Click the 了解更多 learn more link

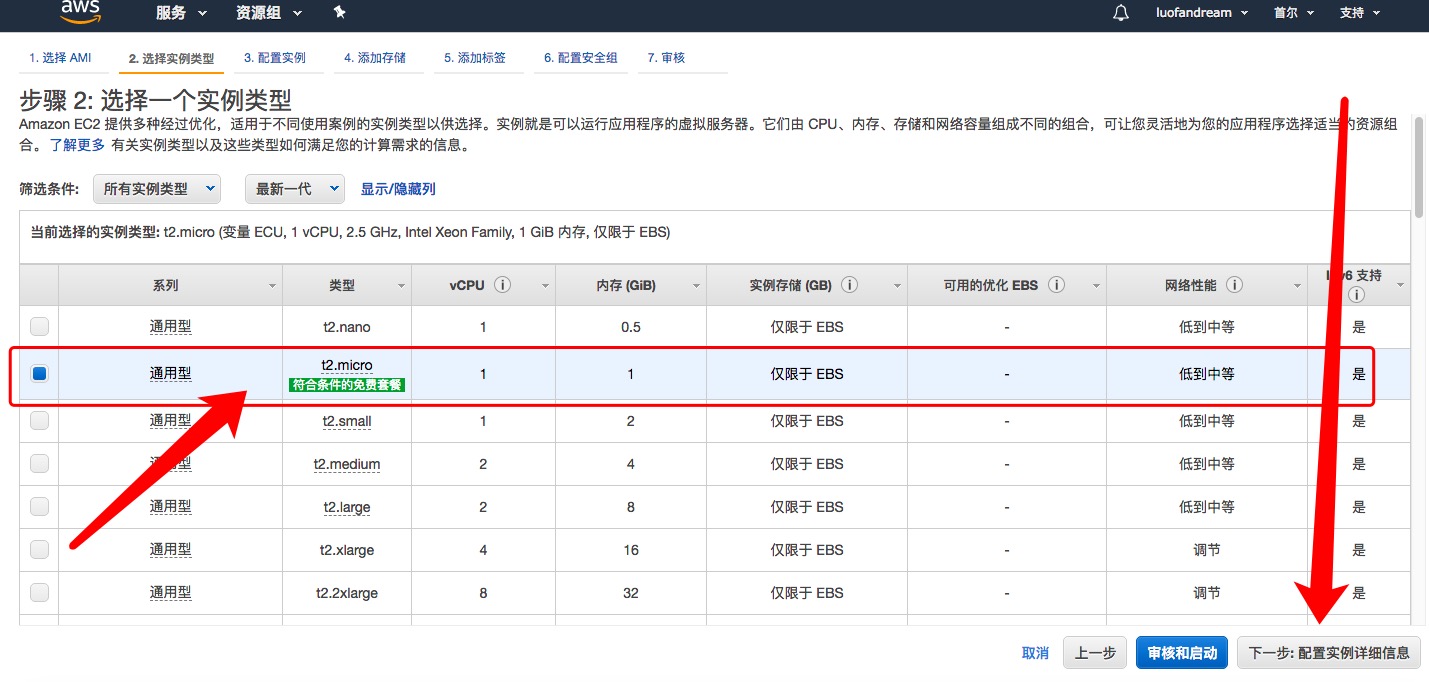point(78,145)
